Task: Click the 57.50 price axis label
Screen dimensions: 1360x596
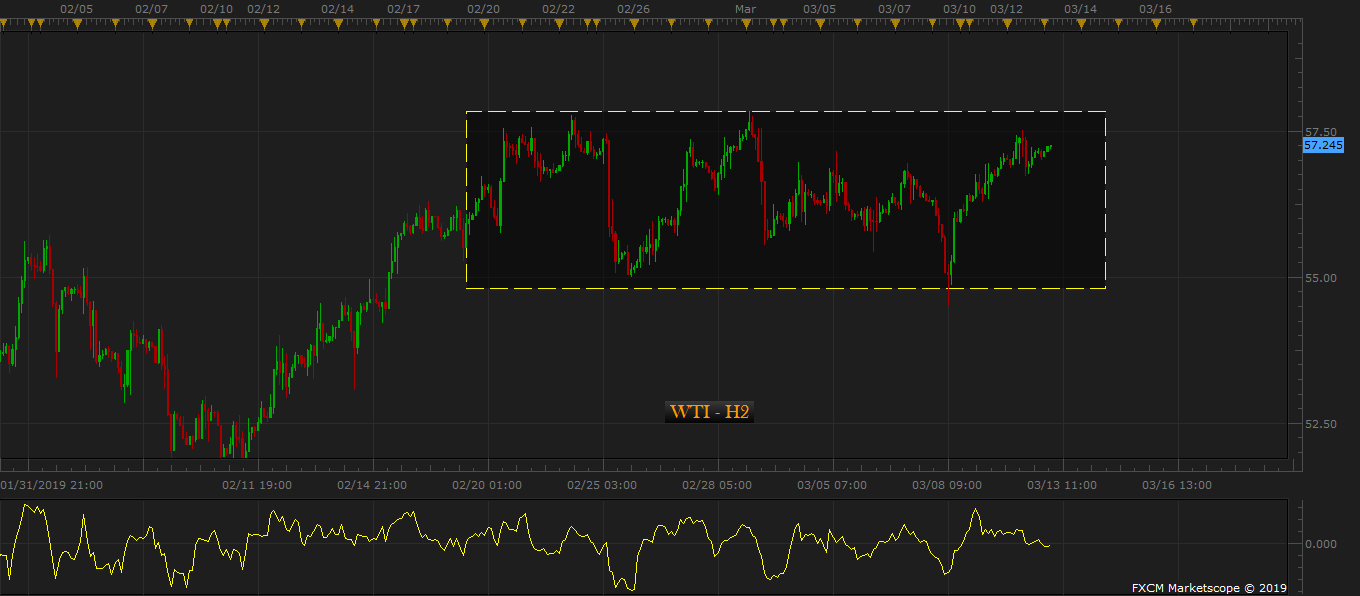Action: point(1320,132)
